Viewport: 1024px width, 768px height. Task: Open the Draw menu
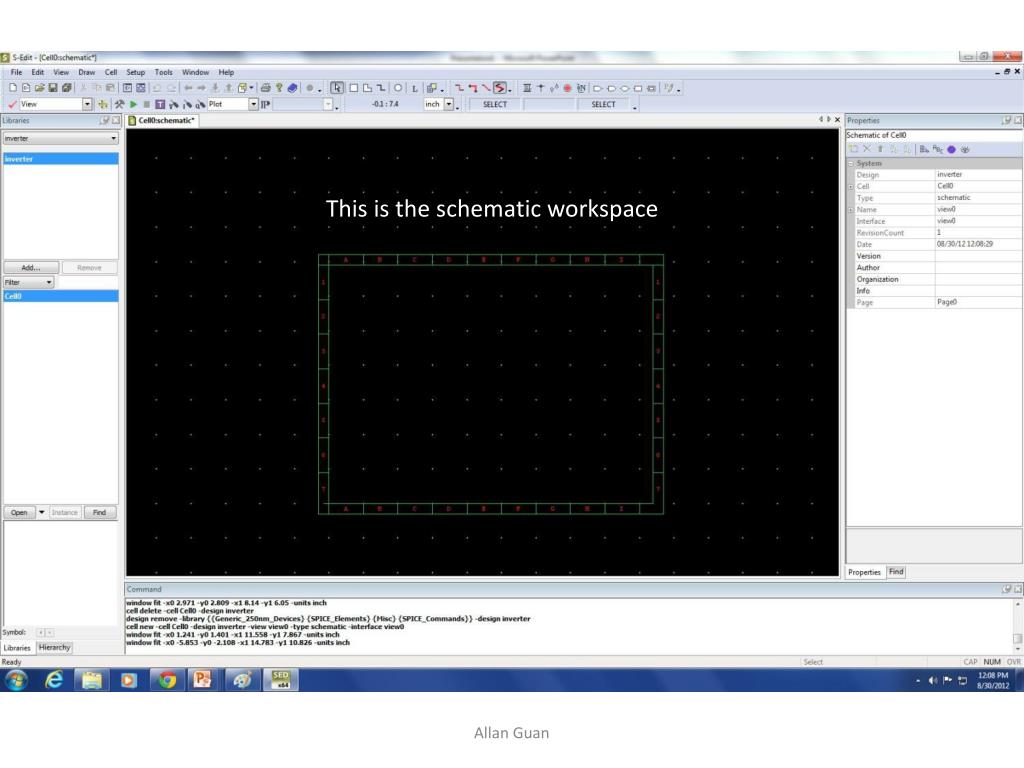tap(87, 72)
